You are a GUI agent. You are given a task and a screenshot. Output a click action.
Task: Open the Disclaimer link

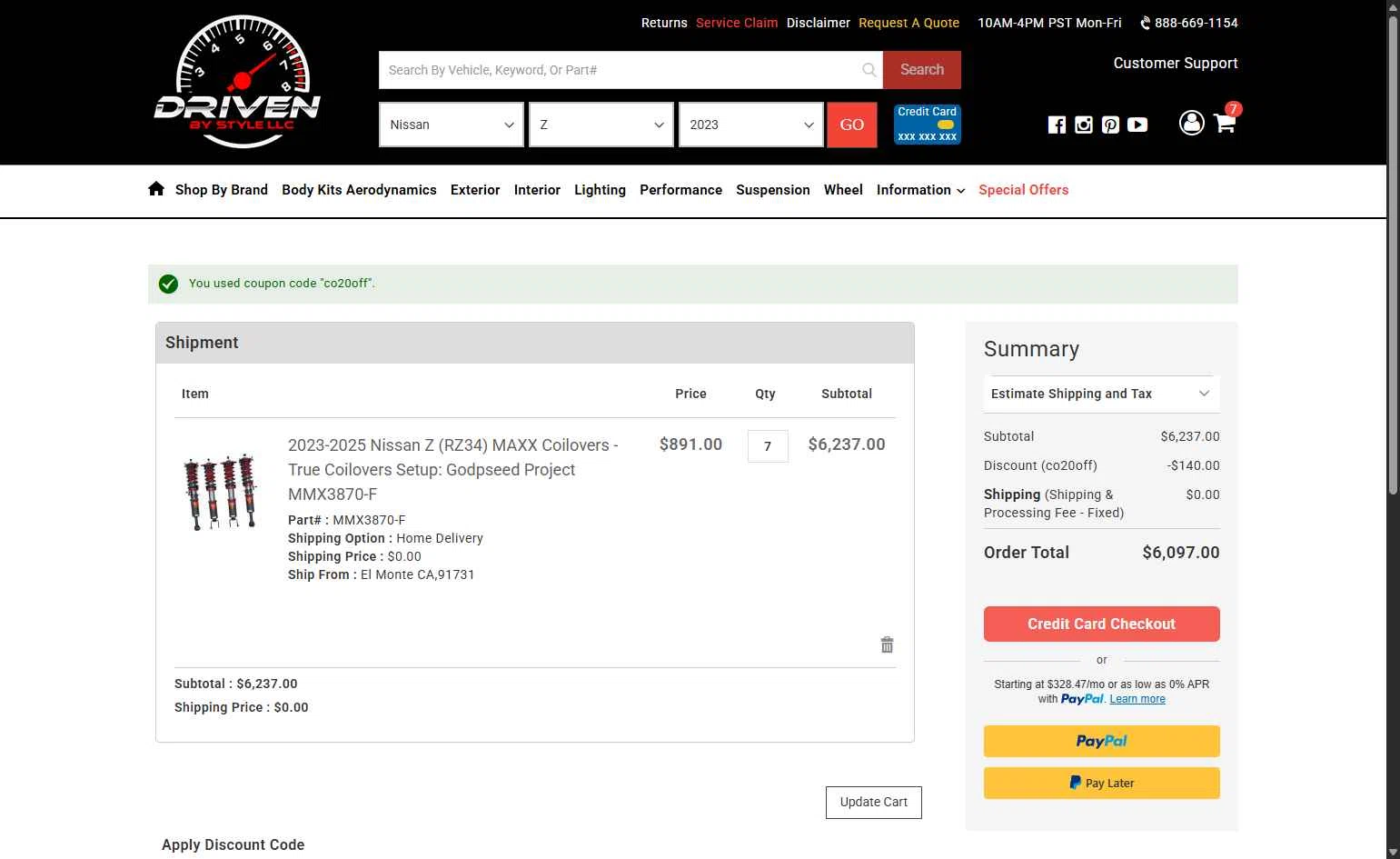pos(819,23)
